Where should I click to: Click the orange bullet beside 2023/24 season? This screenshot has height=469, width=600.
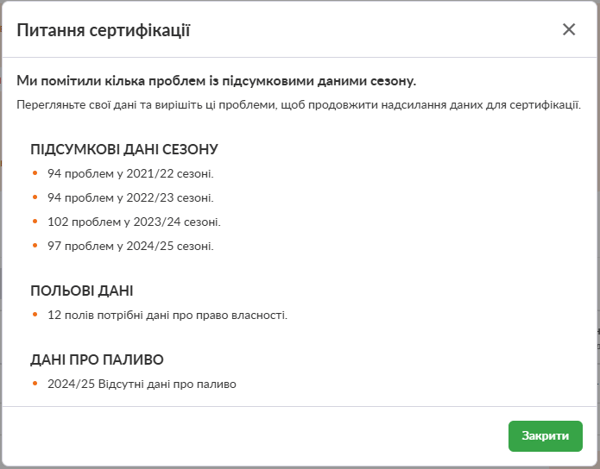pyautogui.click(x=35, y=221)
